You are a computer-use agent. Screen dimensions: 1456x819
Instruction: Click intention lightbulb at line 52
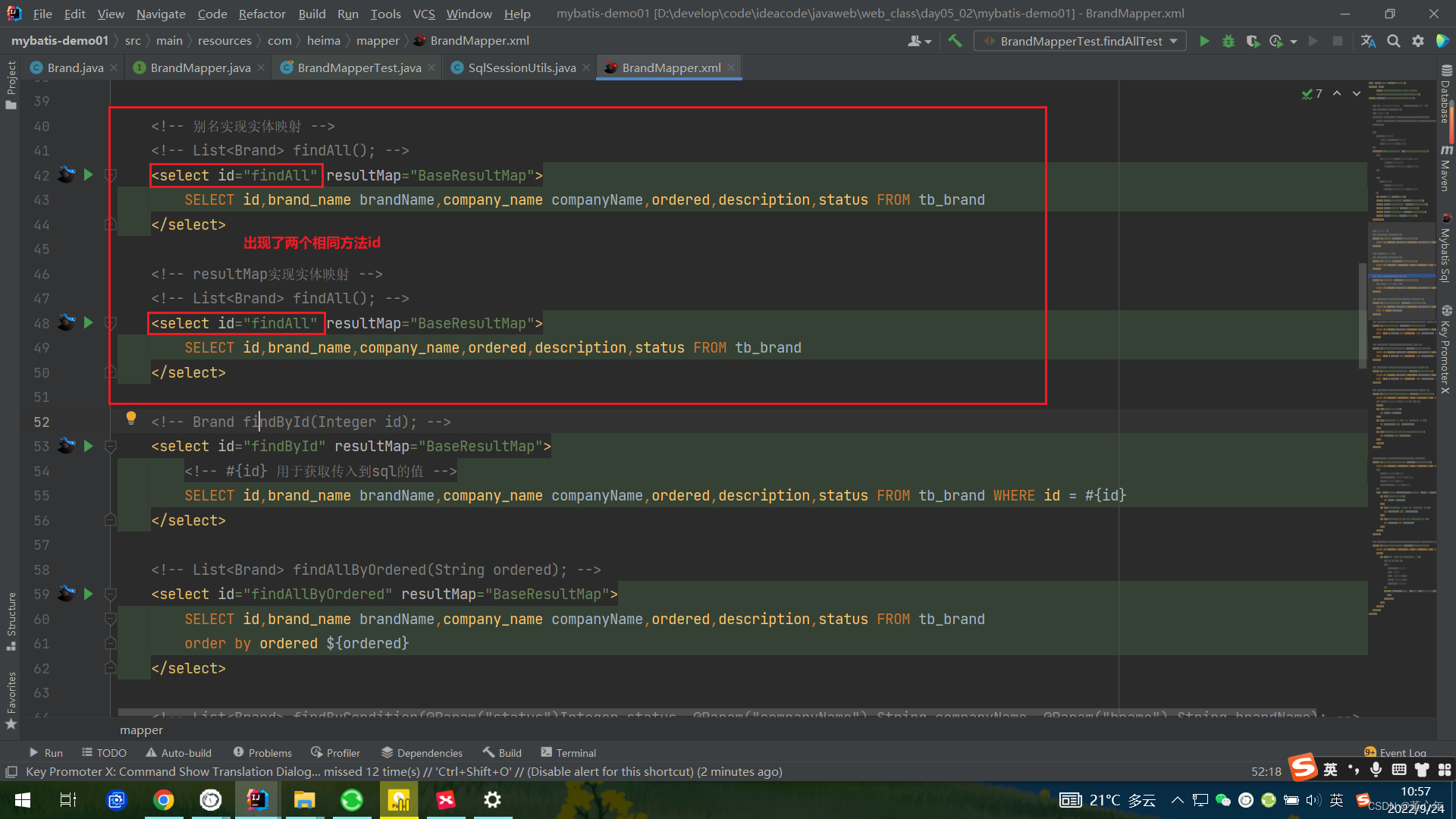pyautogui.click(x=131, y=418)
